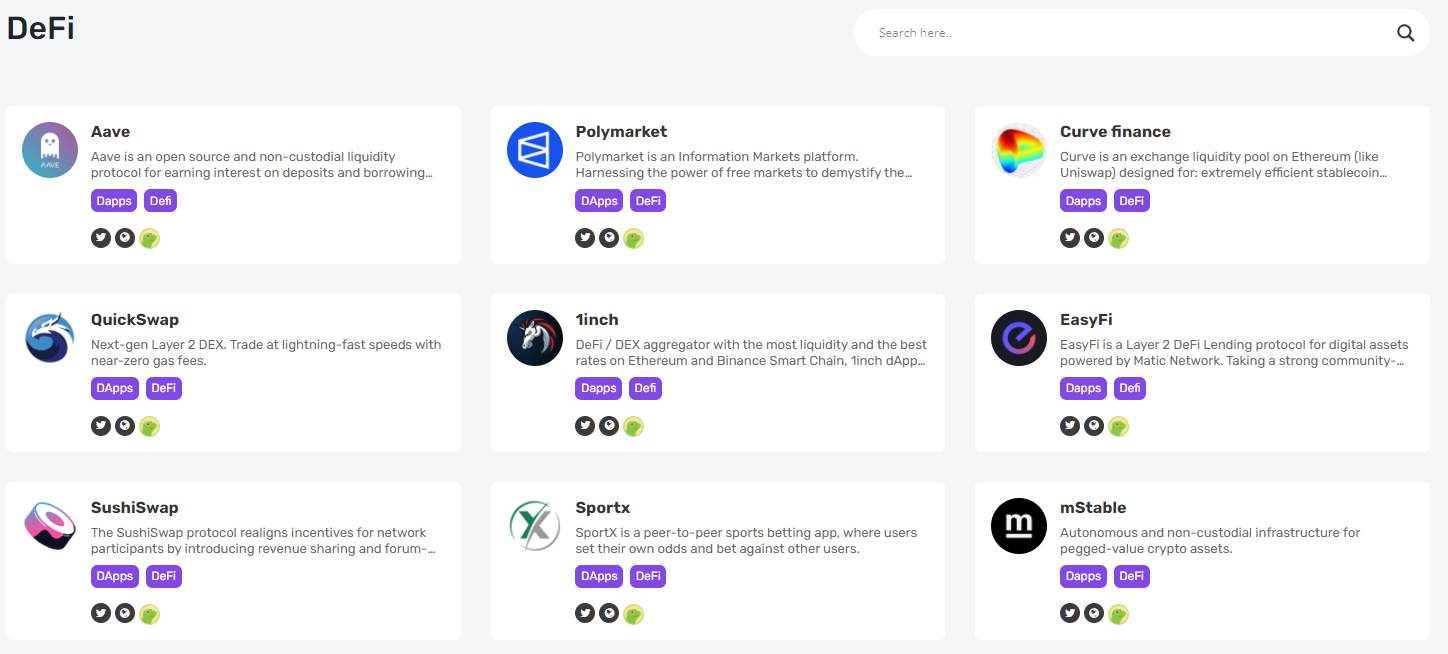Select the Defi tag on 1inch card
Image resolution: width=1448 pixels, height=654 pixels.
tap(645, 389)
